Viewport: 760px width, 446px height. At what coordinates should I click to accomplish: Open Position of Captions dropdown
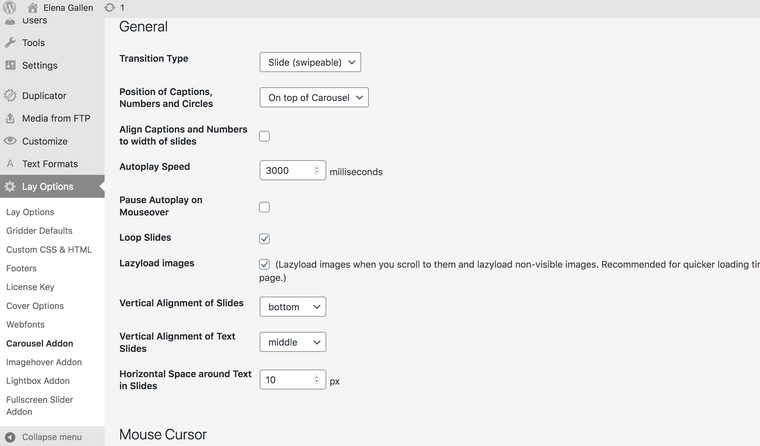click(313, 98)
